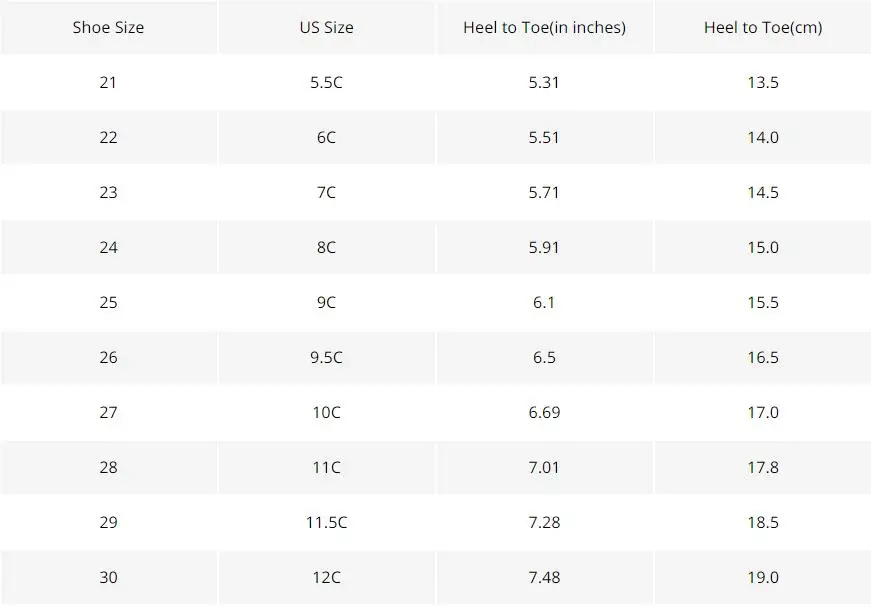Click the 6.5 inches value
871x607 pixels.
pyautogui.click(x=544, y=357)
